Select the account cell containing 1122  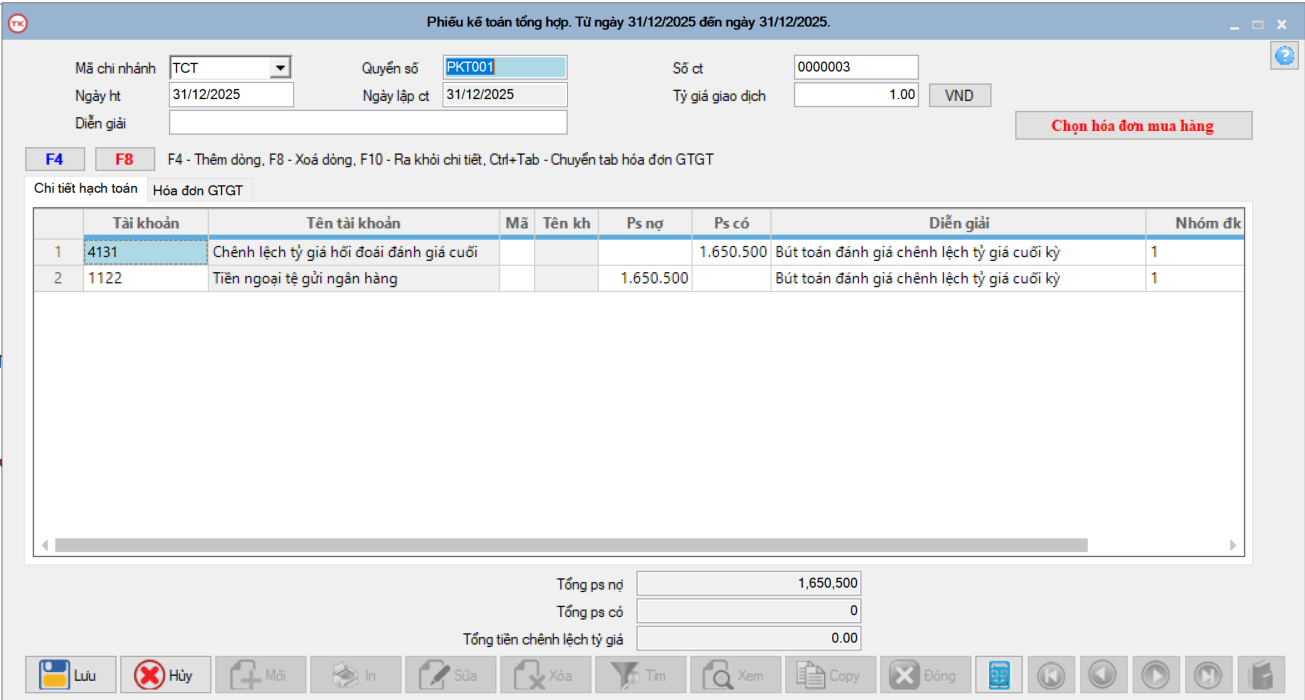pyautogui.click(x=145, y=279)
